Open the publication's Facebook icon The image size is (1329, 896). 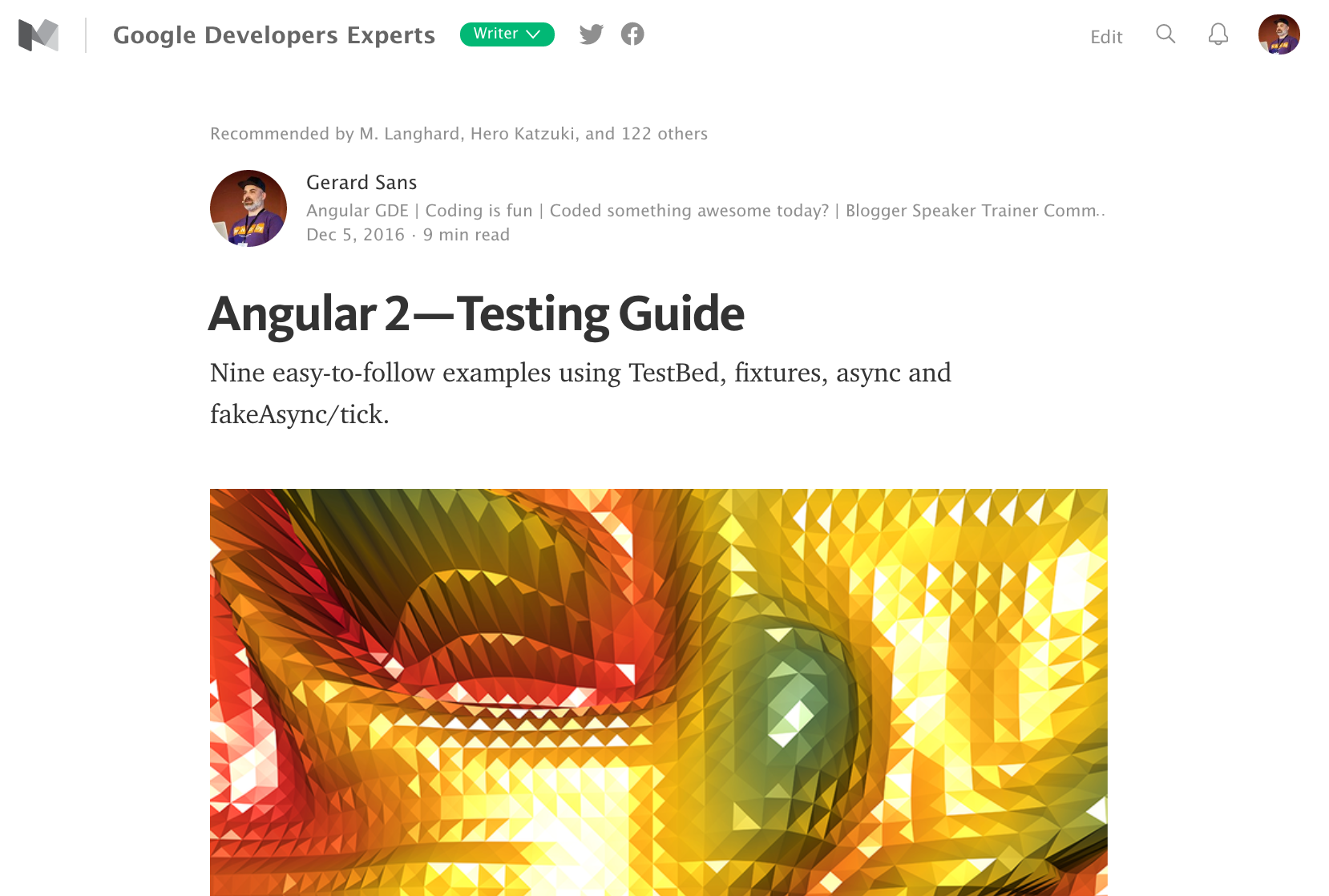(632, 34)
